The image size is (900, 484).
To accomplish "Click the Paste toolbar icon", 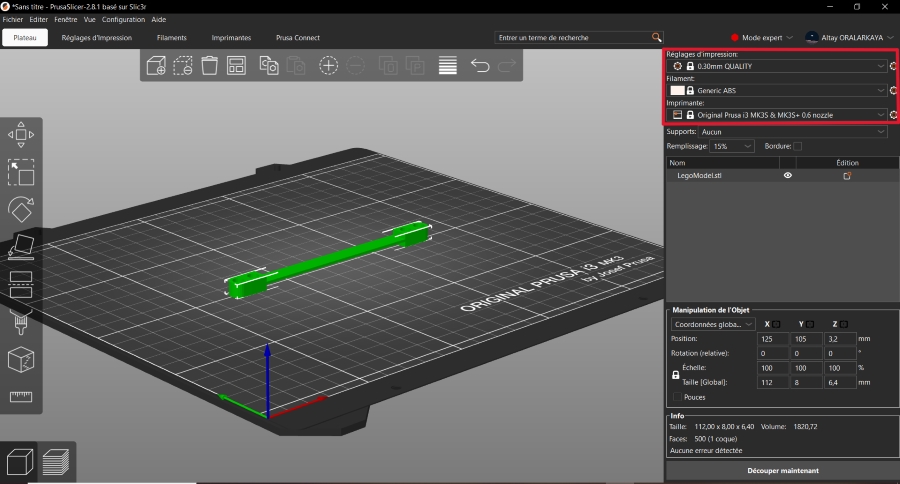I will tap(296, 65).
